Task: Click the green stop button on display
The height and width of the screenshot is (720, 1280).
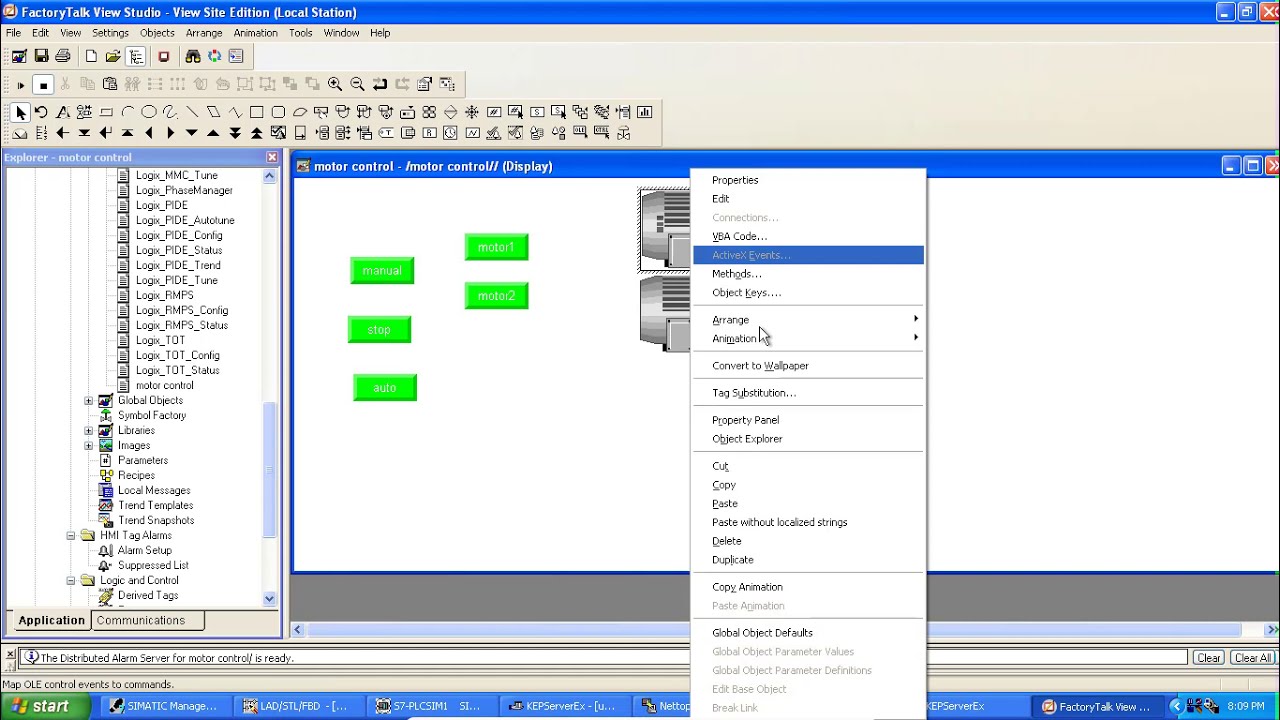Action: click(x=379, y=330)
